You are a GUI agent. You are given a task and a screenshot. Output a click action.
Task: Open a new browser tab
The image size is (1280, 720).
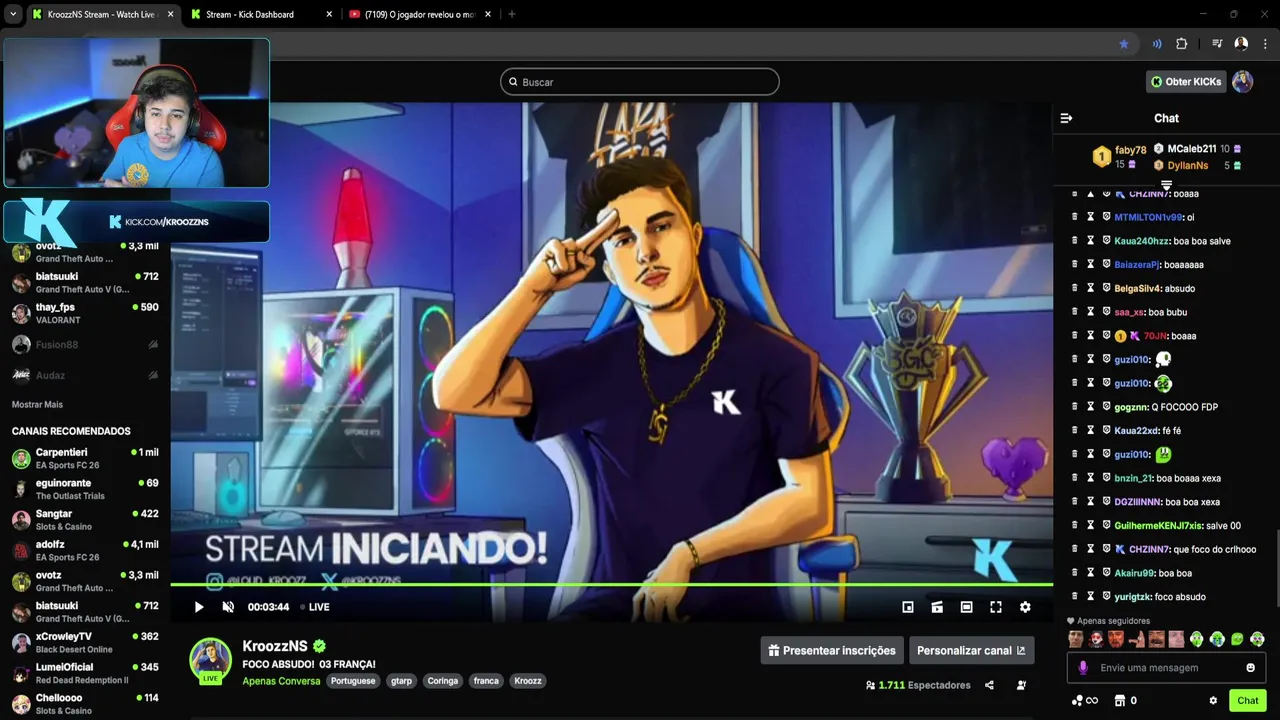512,14
